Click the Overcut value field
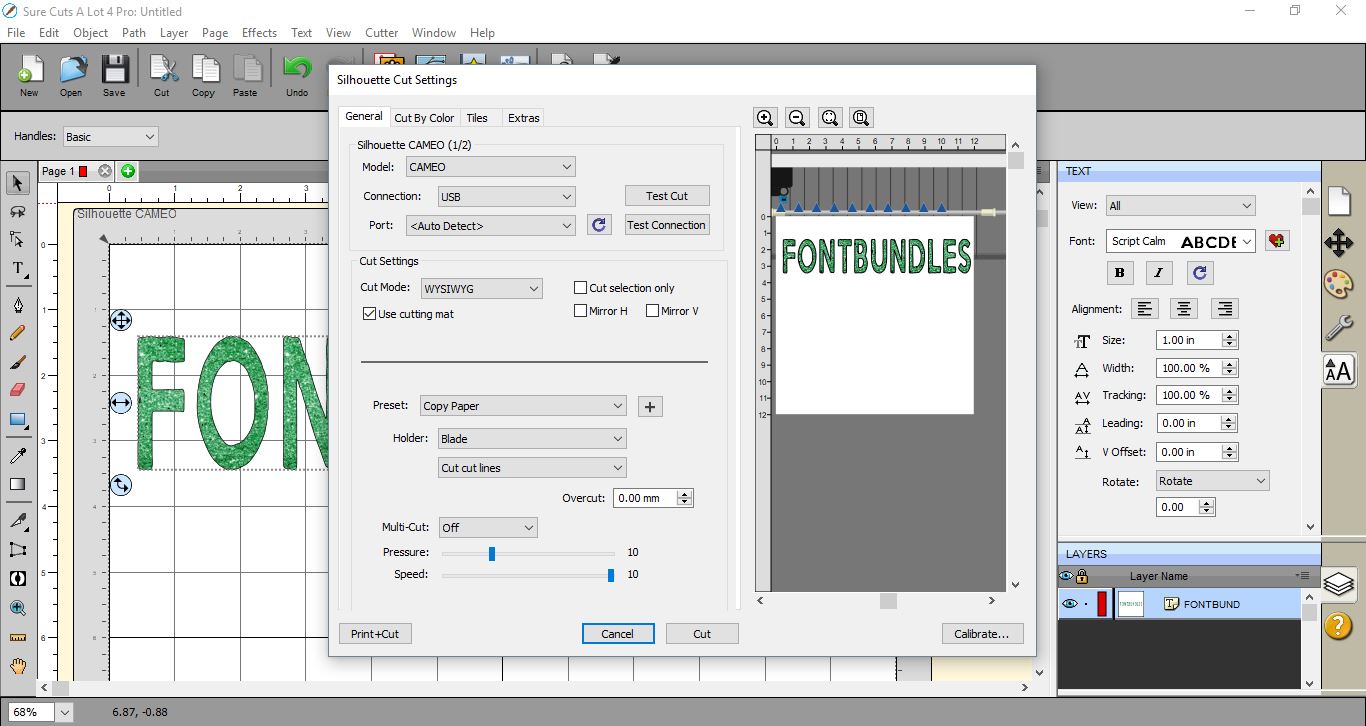Screen dimensions: 1366x726 coord(646,498)
